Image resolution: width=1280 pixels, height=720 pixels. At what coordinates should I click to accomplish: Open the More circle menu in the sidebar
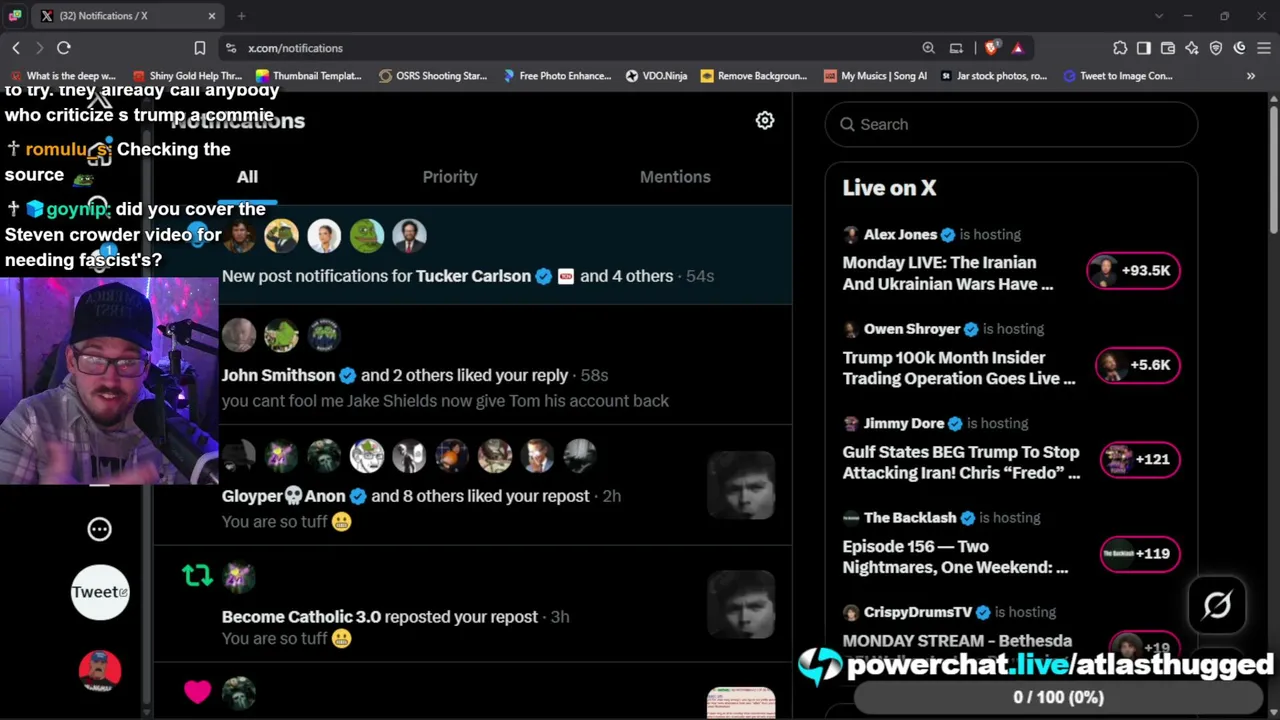point(99,529)
